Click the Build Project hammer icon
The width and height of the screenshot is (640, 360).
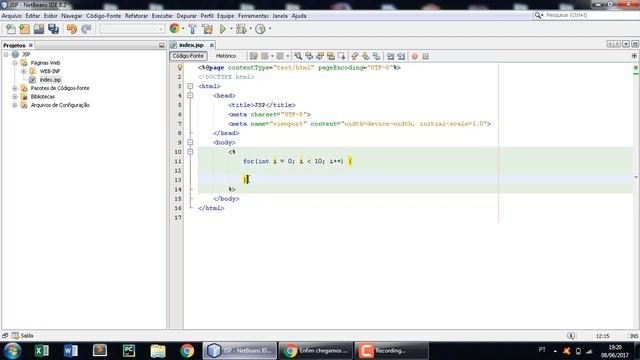(x=193, y=29)
